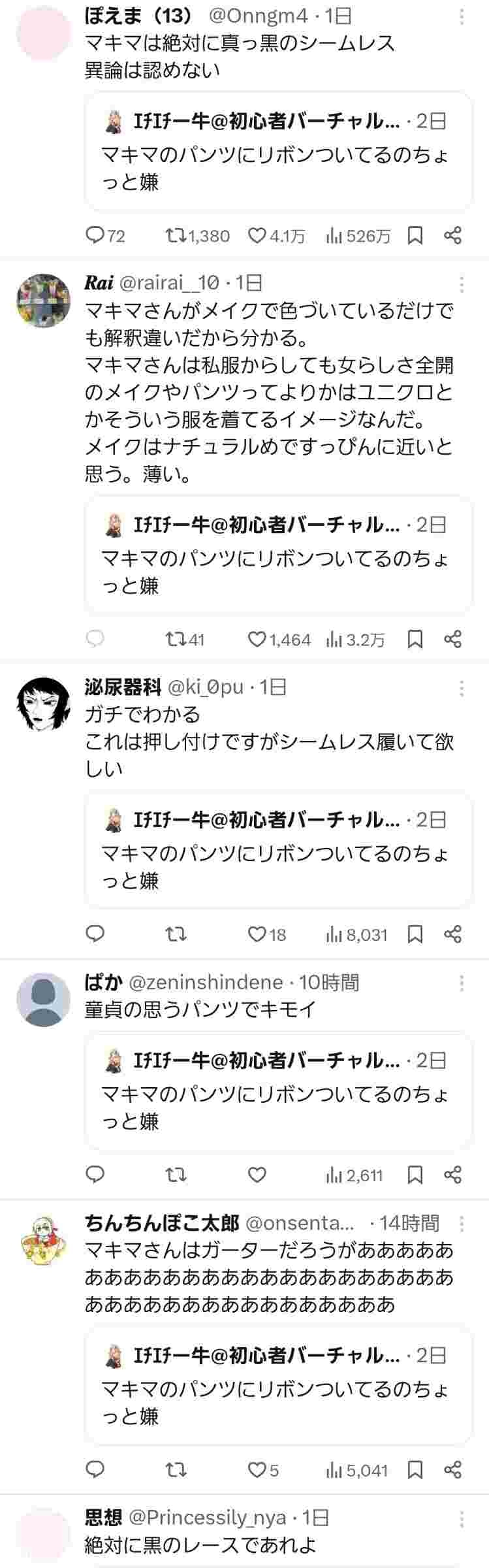
Task: Reply to 泌尿器科's tweet
Action: pyautogui.click(x=96, y=934)
